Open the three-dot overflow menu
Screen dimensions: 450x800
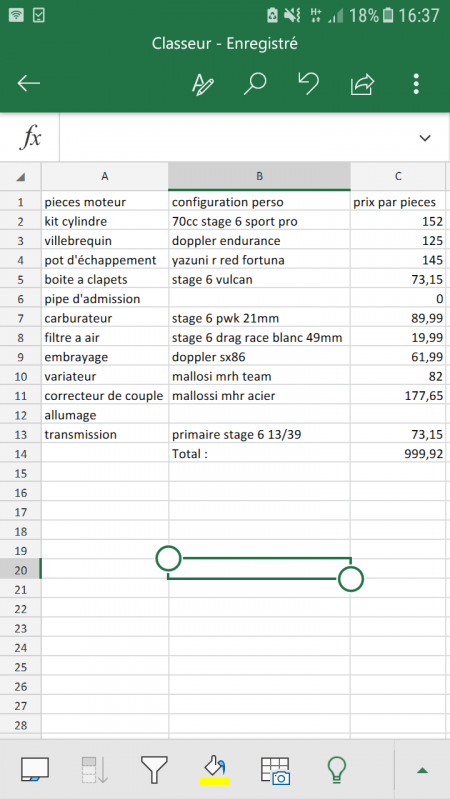pyautogui.click(x=417, y=84)
